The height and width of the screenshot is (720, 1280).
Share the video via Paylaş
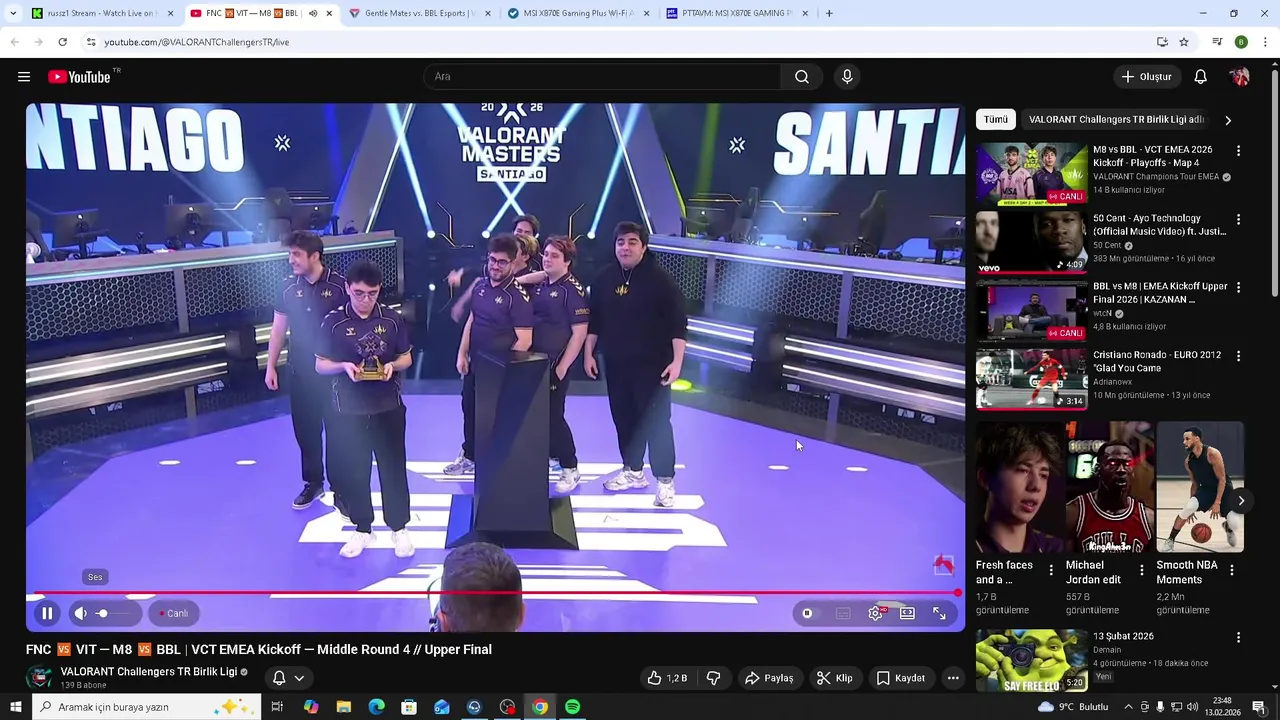(x=769, y=678)
